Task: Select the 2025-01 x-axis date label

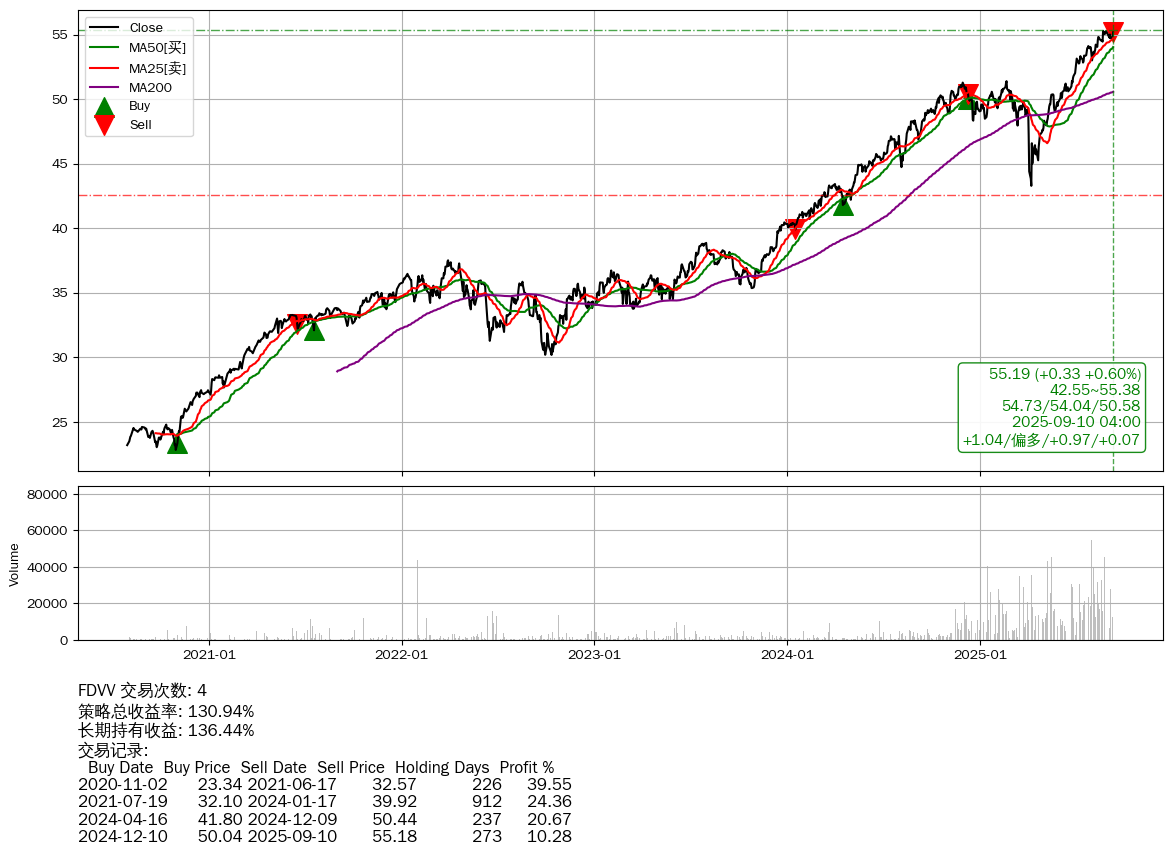Action: 980,655
